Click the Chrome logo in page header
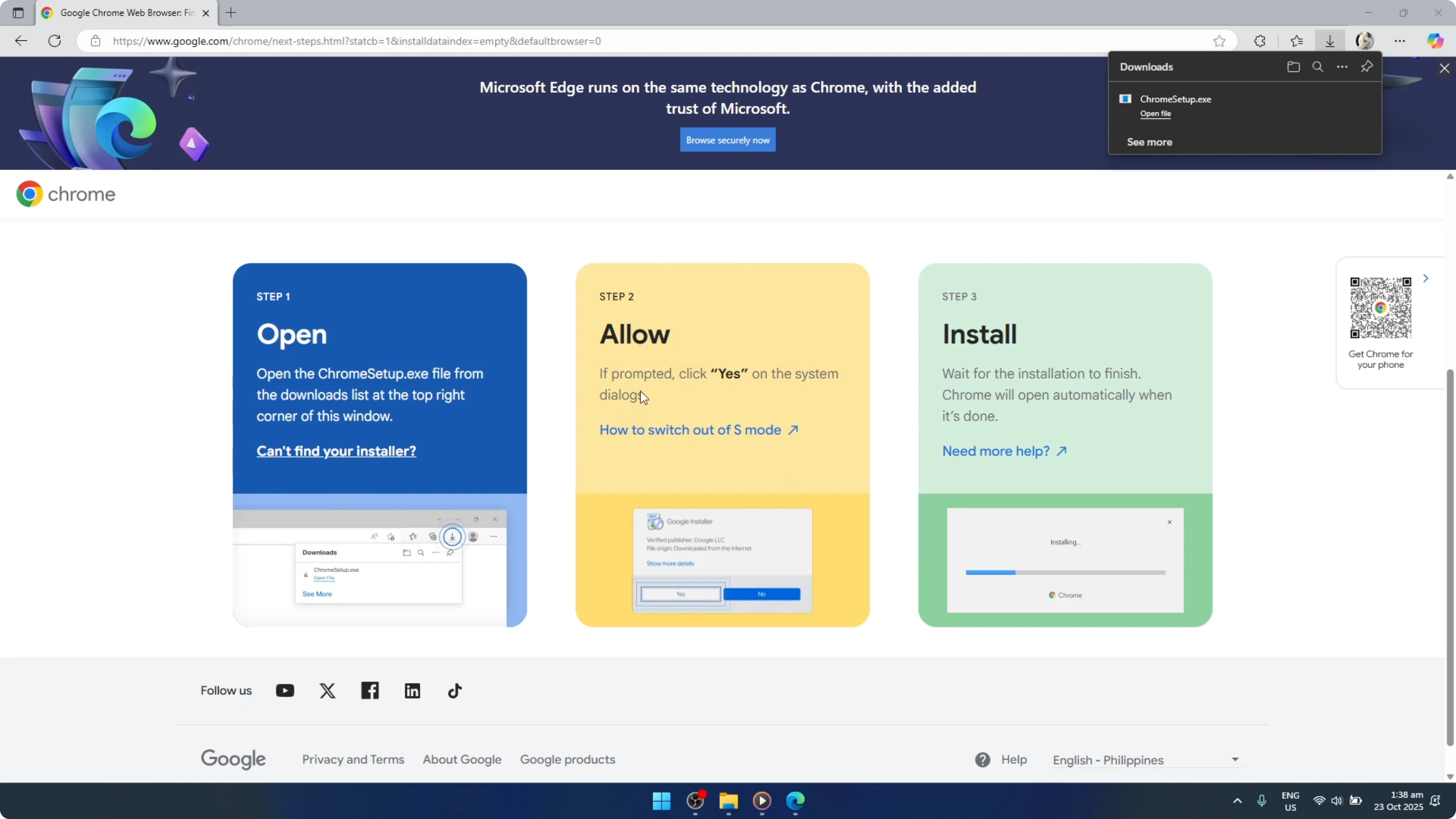 tap(66, 194)
